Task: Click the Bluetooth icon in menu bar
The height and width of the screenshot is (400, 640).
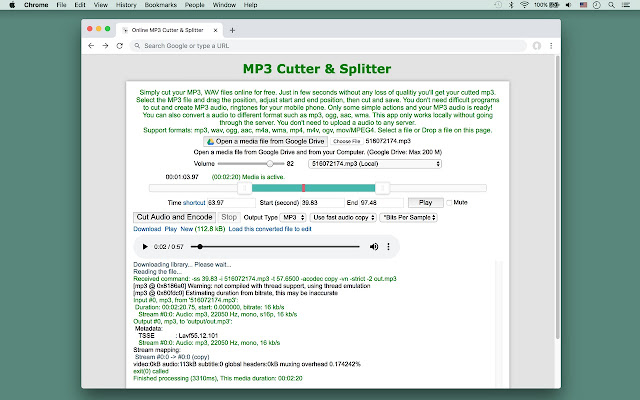Action: 511,5
